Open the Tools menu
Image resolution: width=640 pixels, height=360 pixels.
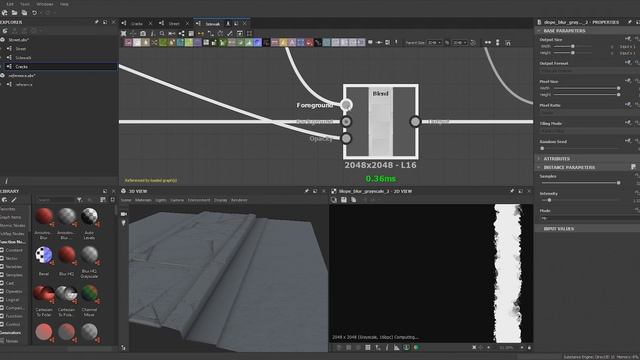point(25,4)
